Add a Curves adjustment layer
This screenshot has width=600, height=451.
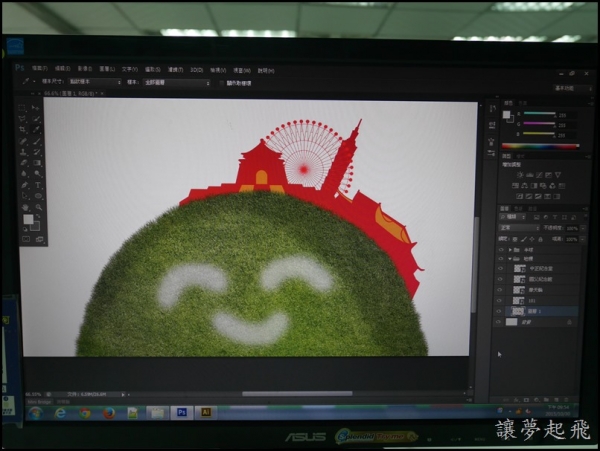(539, 175)
